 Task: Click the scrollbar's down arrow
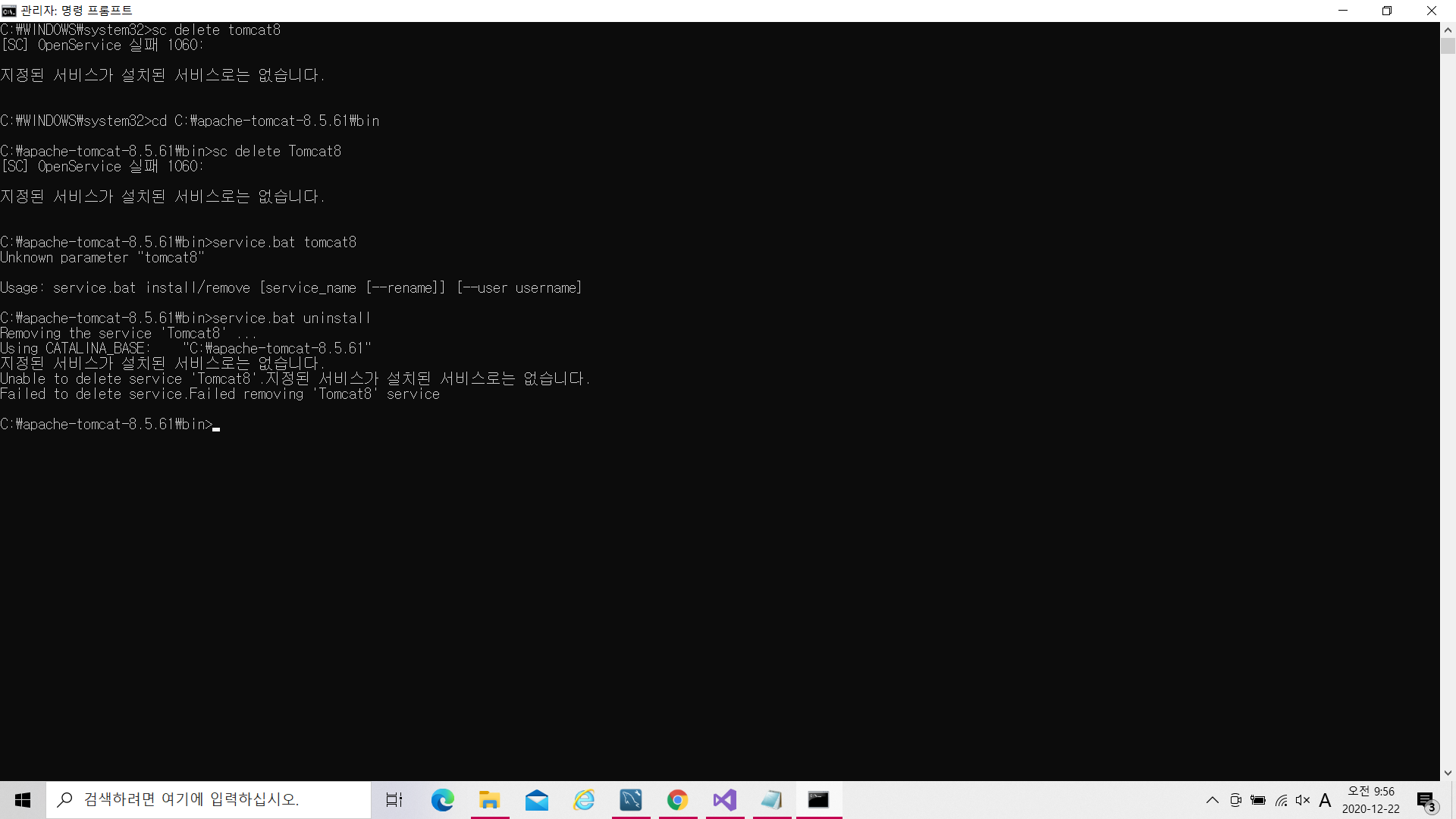(1448, 773)
